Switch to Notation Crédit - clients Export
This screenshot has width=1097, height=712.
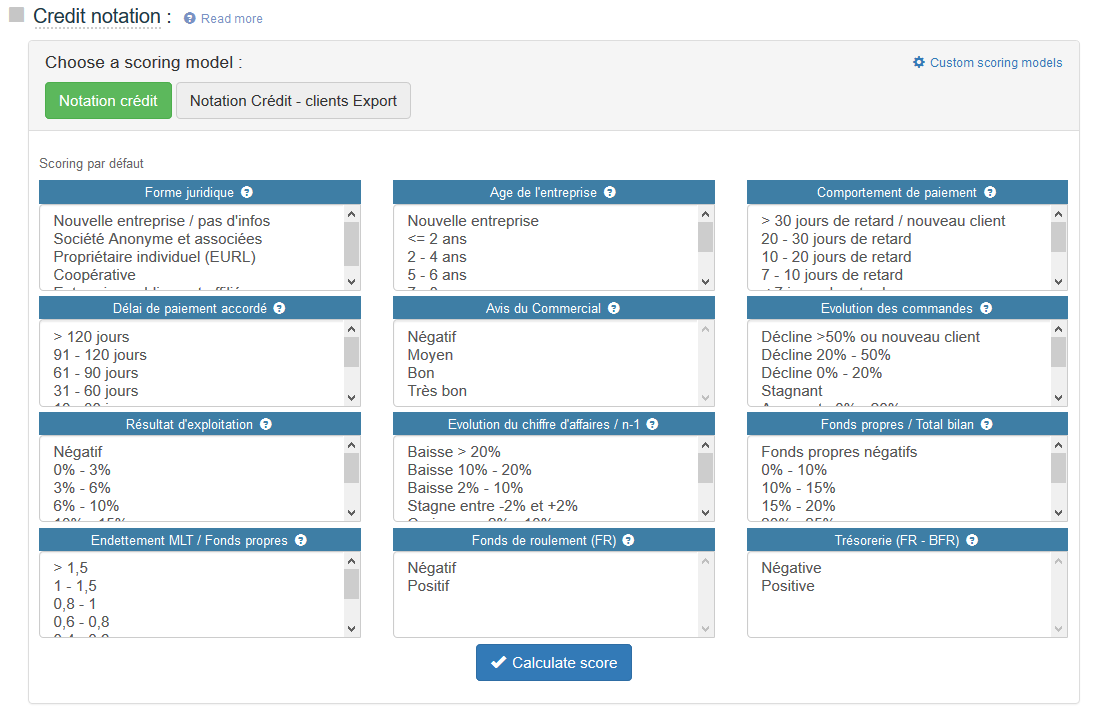click(x=293, y=101)
